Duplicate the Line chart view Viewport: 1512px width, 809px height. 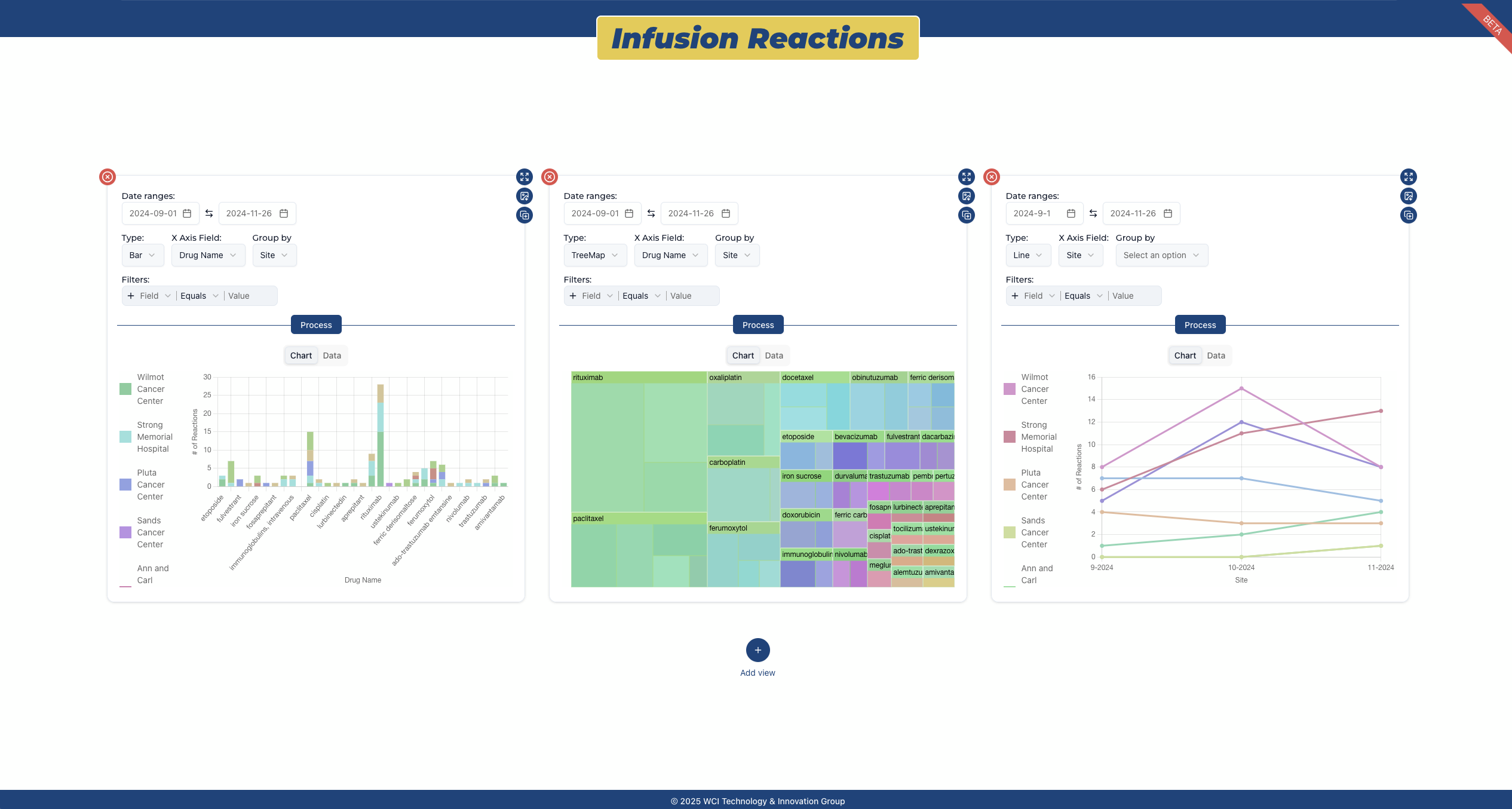point(1409,215)
